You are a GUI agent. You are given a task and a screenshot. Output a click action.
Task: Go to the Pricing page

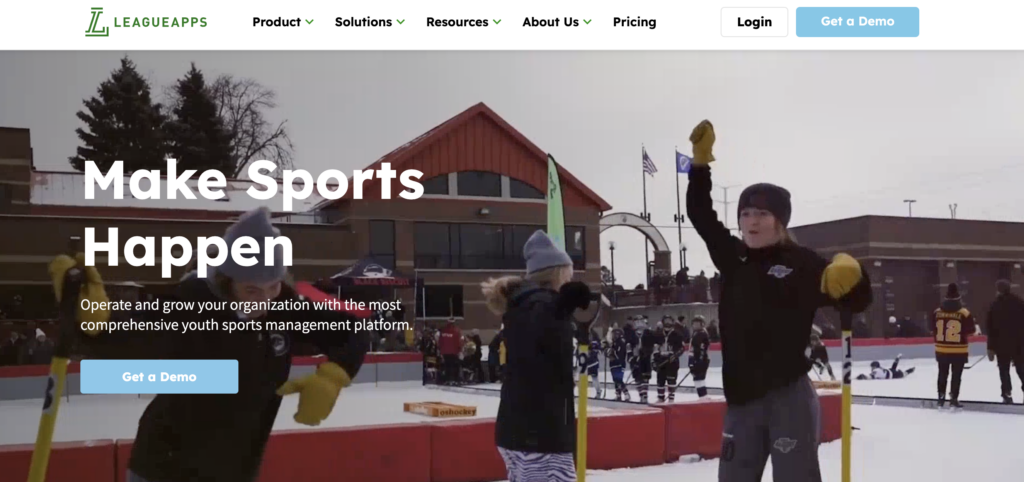click(634, 22)
